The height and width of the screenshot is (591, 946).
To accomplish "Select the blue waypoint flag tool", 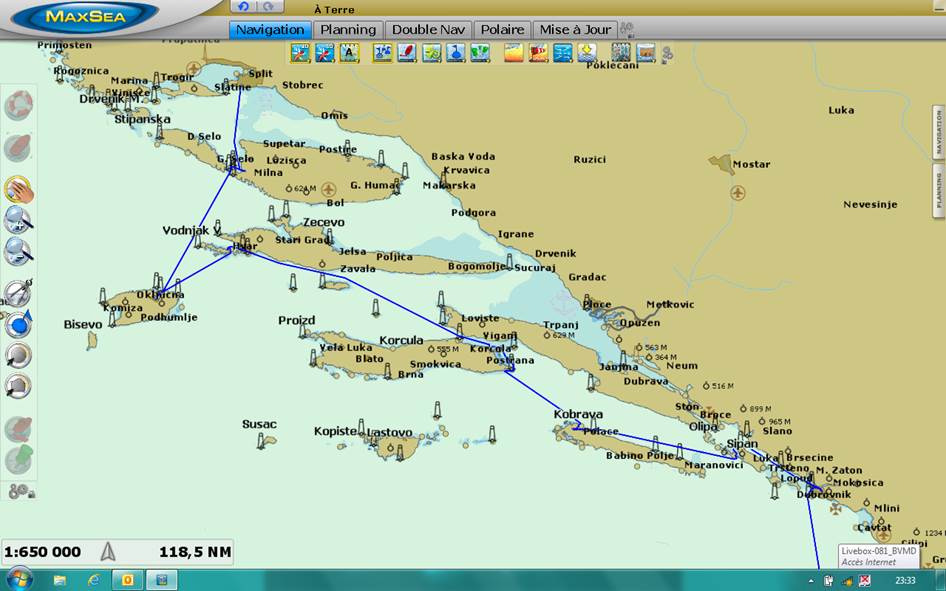I will pyautogui.click(x=18, y=324).
